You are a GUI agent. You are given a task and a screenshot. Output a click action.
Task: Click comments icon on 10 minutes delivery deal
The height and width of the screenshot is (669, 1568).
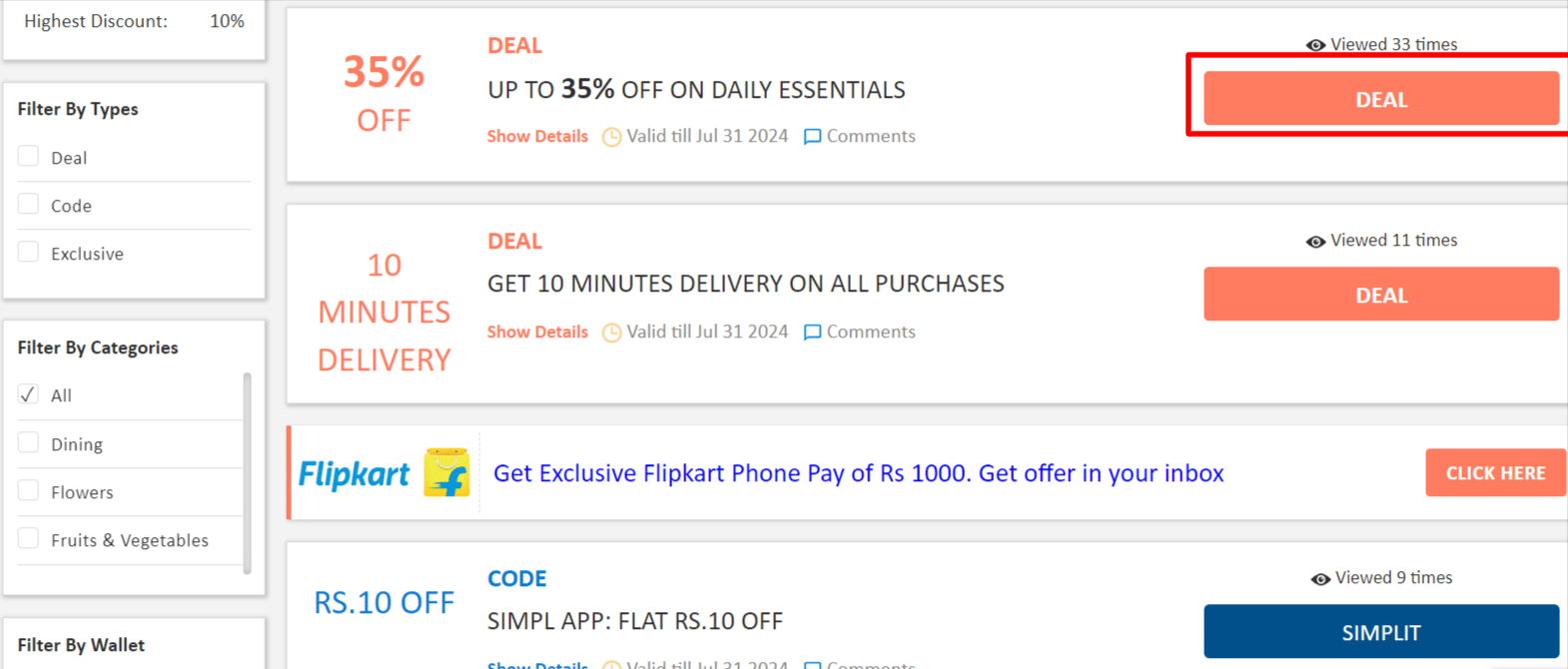point(813,333)
